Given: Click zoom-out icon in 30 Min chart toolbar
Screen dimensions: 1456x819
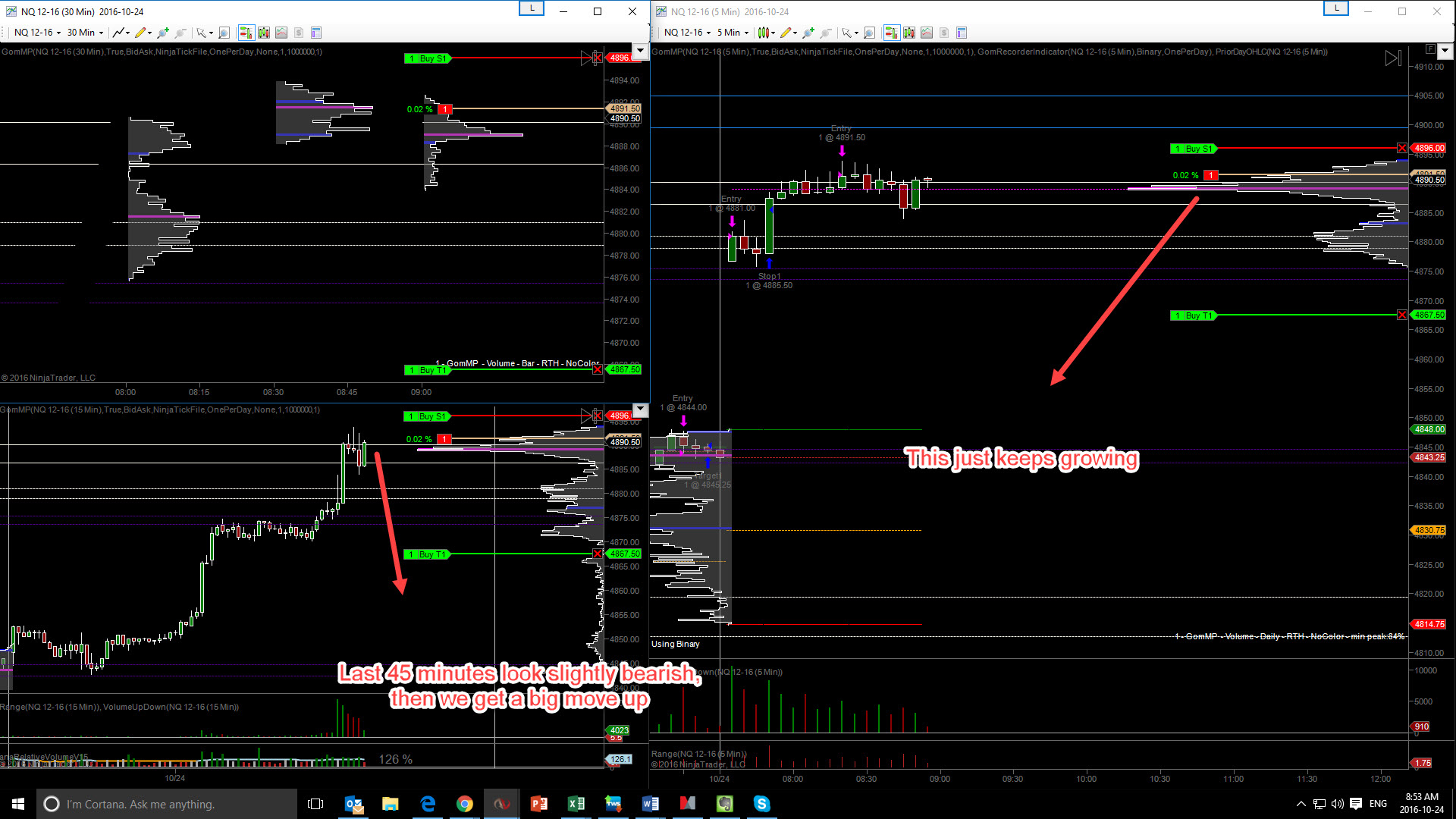Looking at the screenshot, I should click(180, 33).
